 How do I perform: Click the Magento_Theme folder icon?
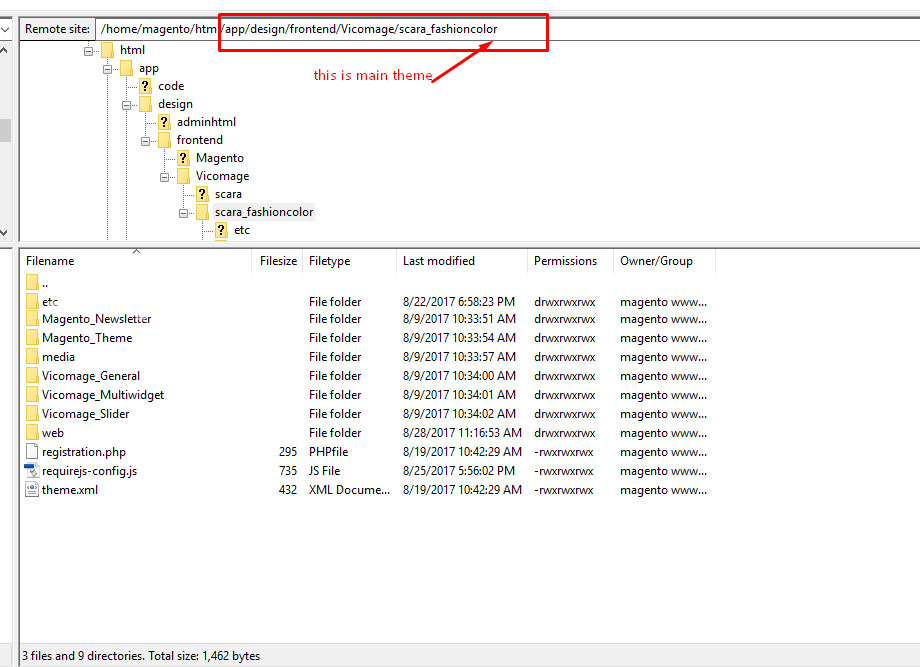(32, 338)
